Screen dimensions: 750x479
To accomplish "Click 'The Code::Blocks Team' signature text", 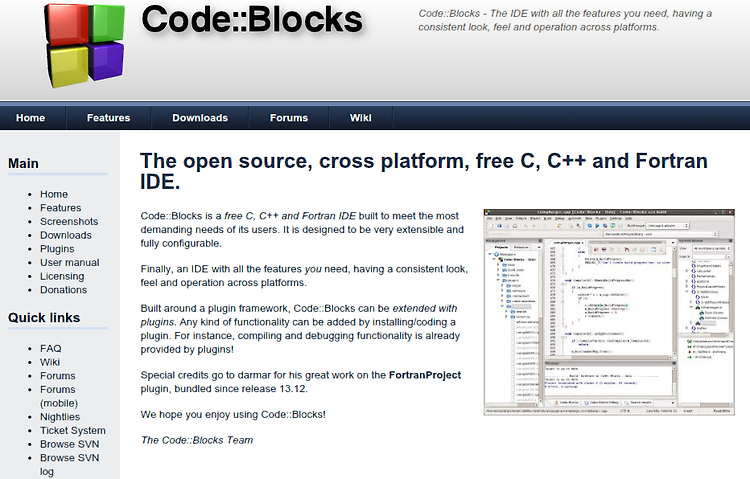I will 197,440.
